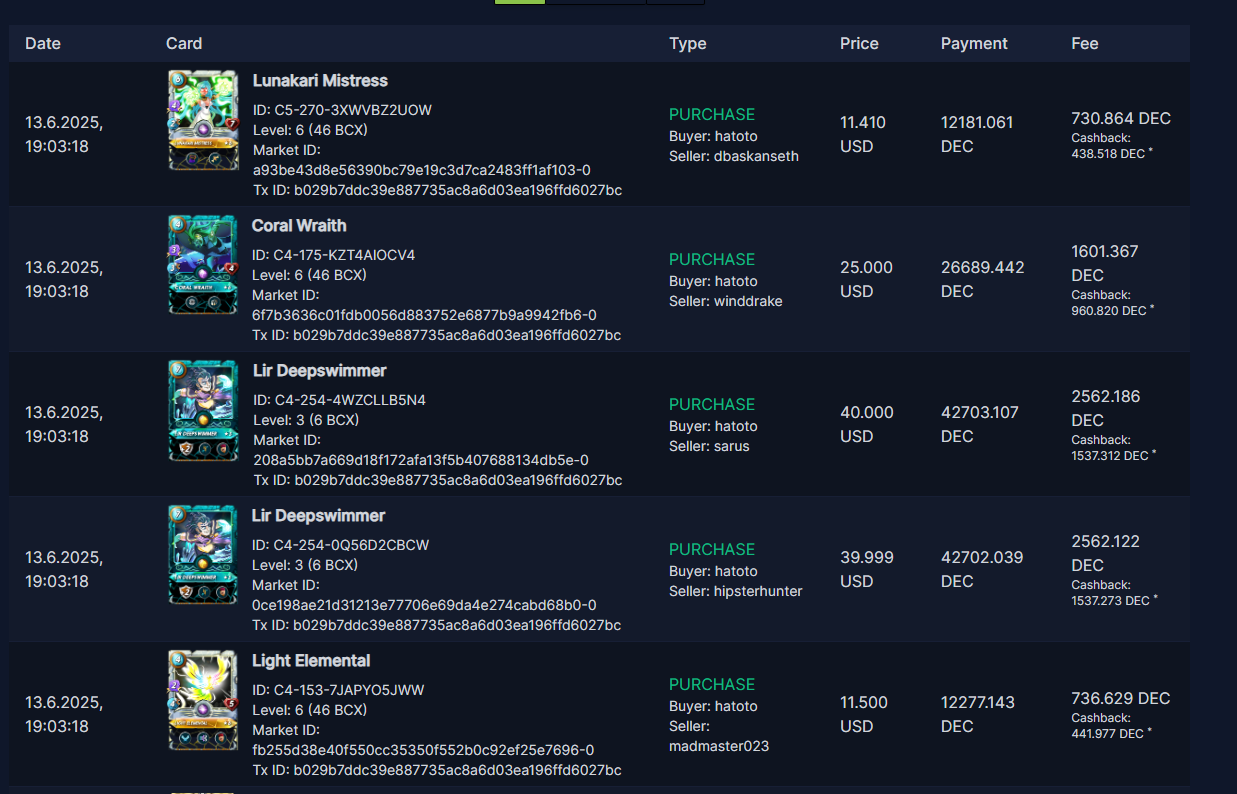The height and width of the screenshot is (794, 1237).
Task: Click the 12181.061 DEC payment
Action: pyautogui.click(x=977, y=134)
